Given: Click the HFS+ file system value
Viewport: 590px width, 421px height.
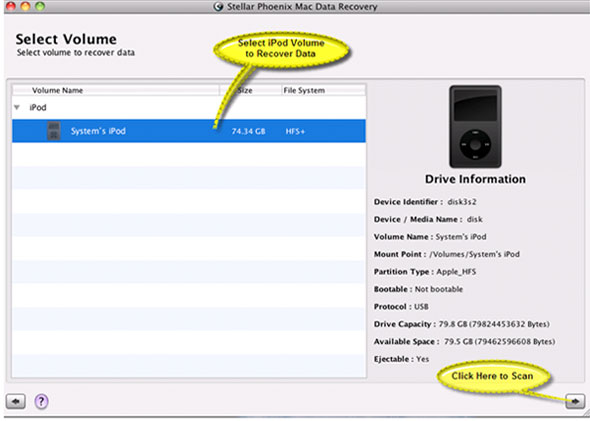Looking at the screenshot, I should click(295, 131).
